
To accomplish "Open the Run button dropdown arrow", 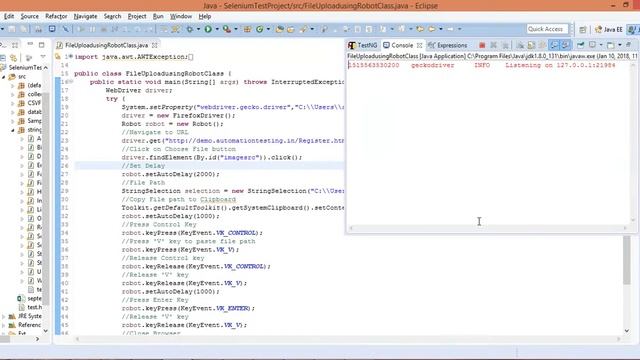I will pyautogui.click(x=217, y=29).
